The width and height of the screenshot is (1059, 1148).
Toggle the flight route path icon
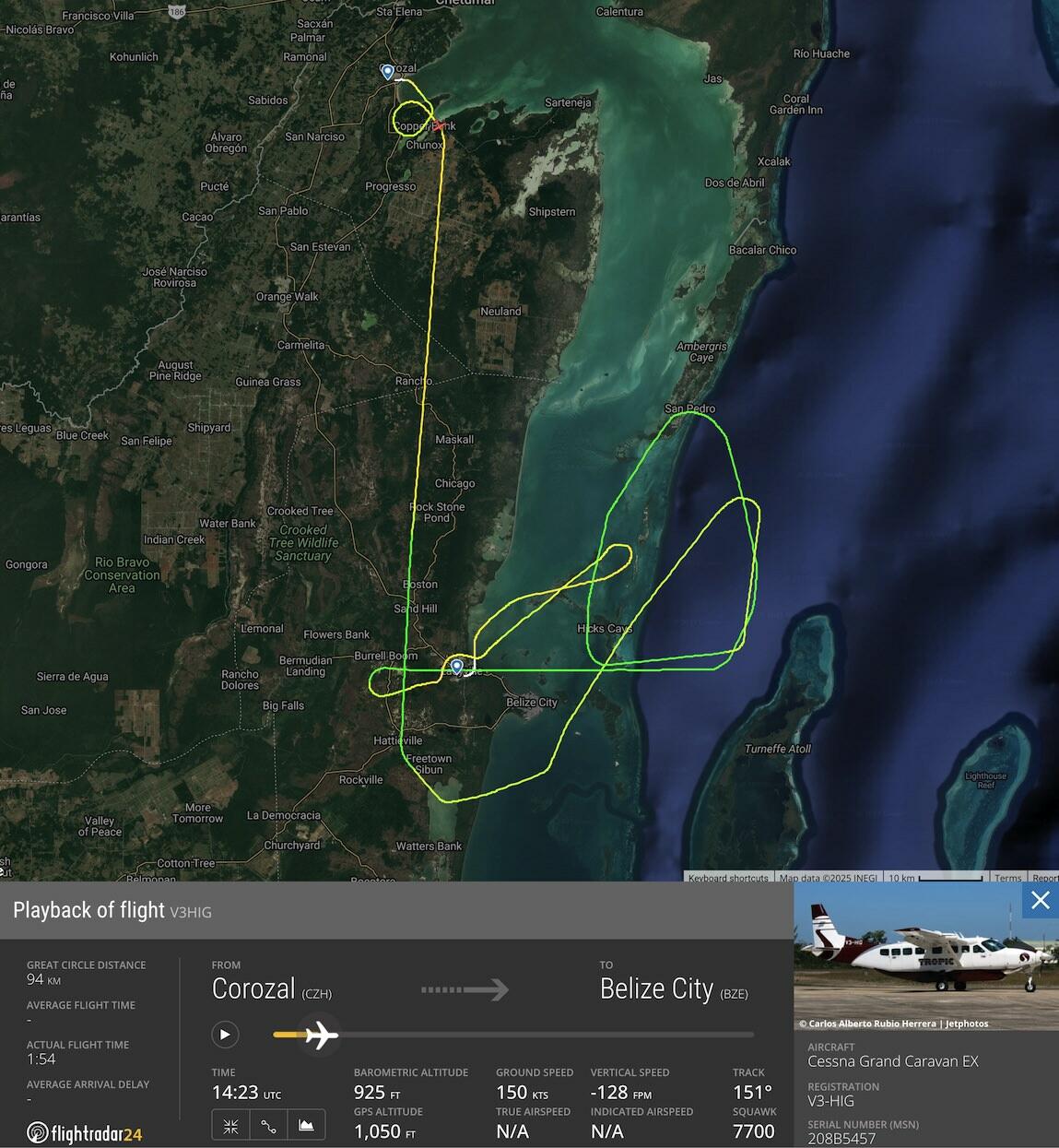(268, 1126)
